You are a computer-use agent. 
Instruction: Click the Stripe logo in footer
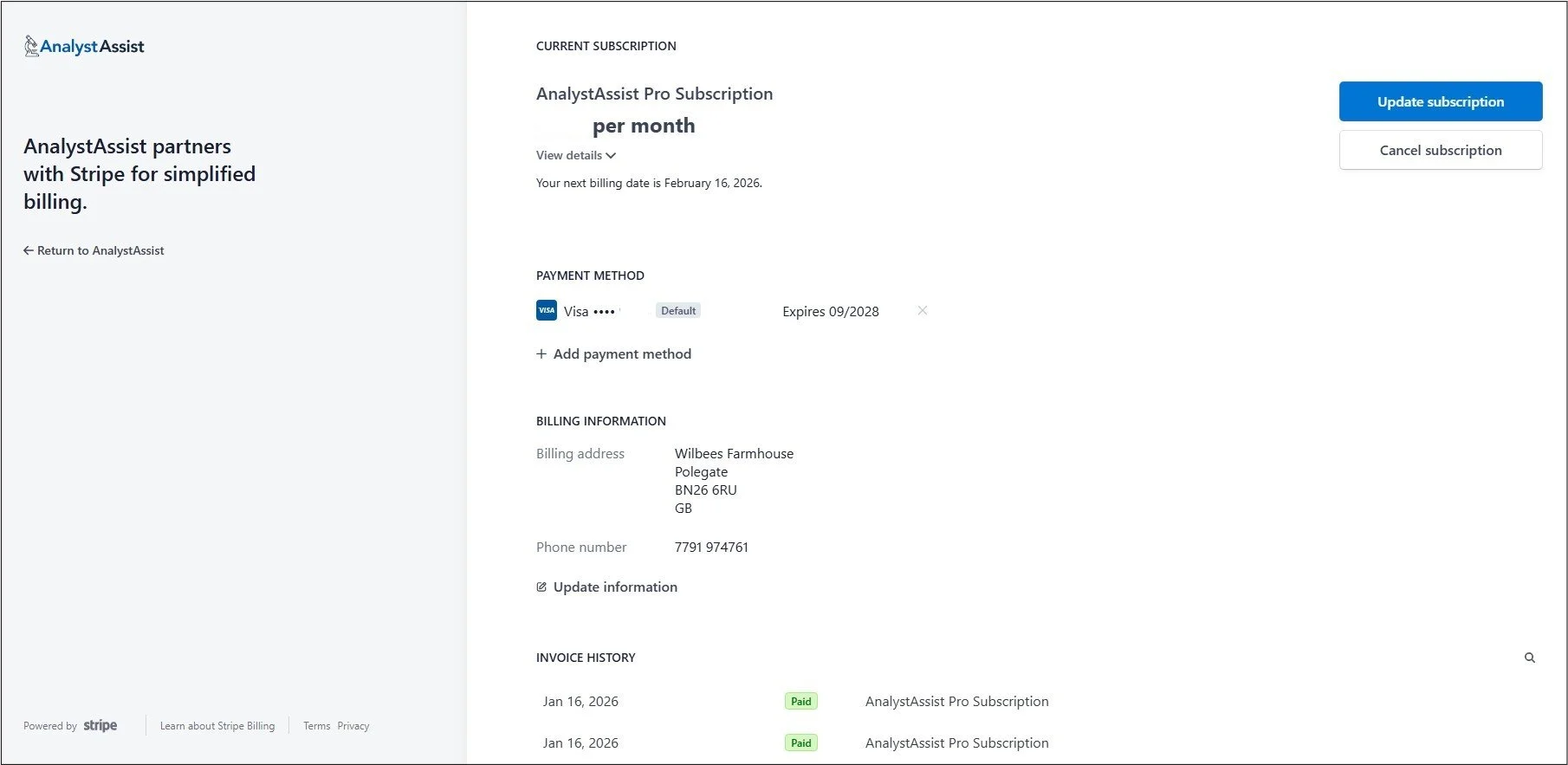tap(100, 725)
